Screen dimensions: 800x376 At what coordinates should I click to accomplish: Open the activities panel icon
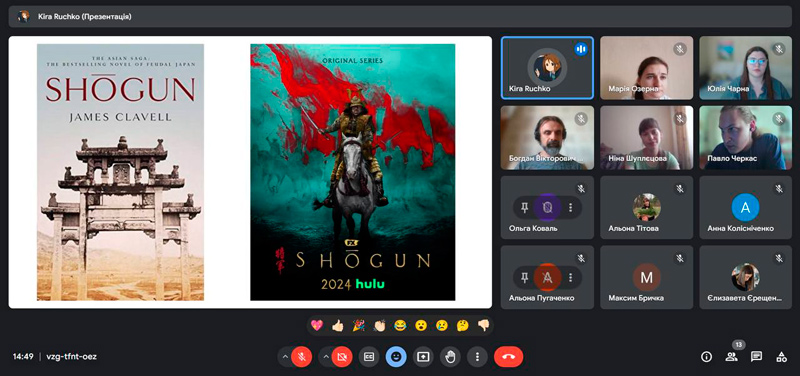pos(781,357)
